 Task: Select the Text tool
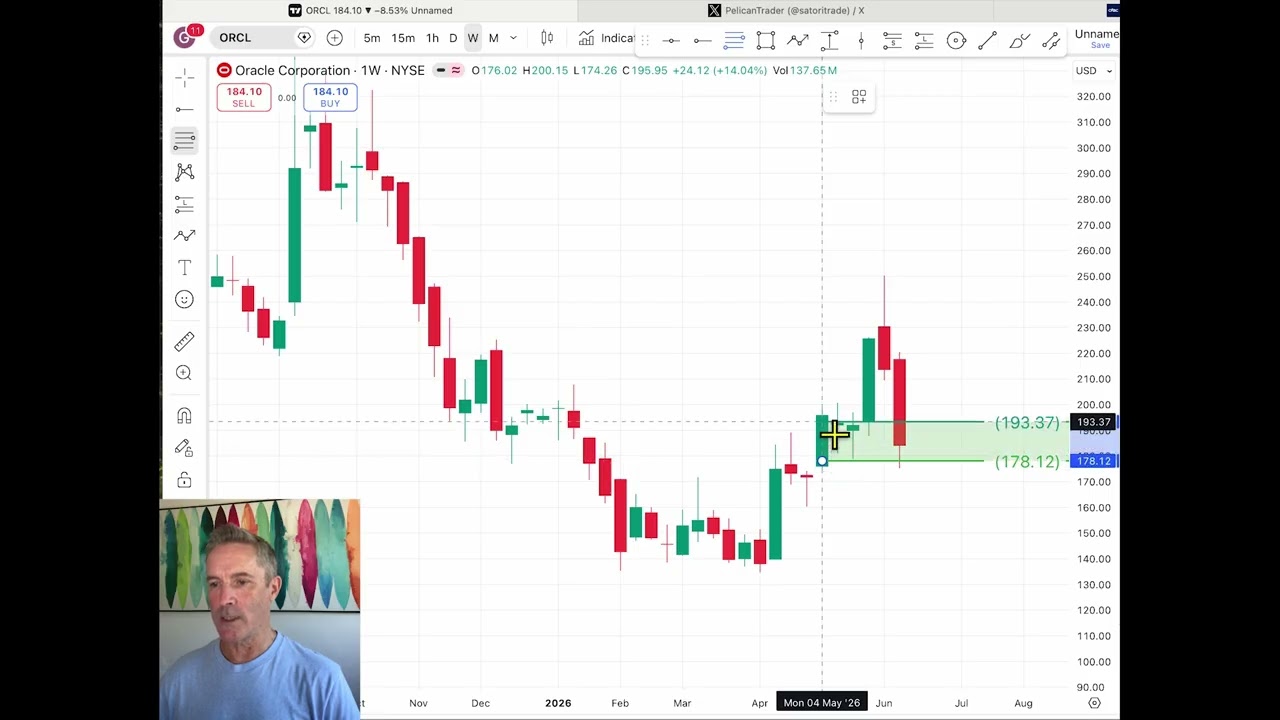coord(184,268)
